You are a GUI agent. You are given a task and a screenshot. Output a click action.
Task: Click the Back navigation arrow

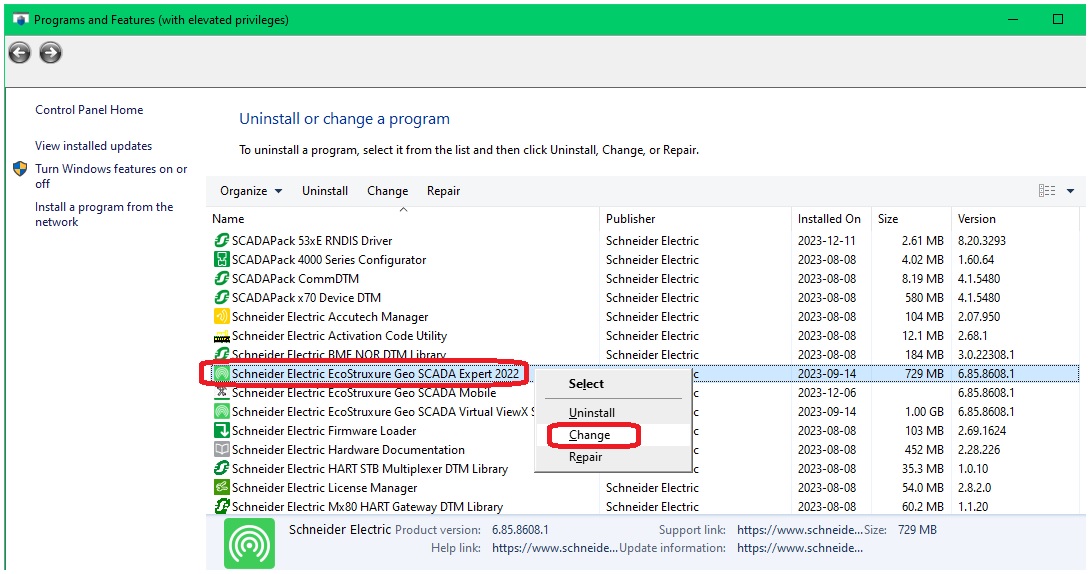click(19, 53)
